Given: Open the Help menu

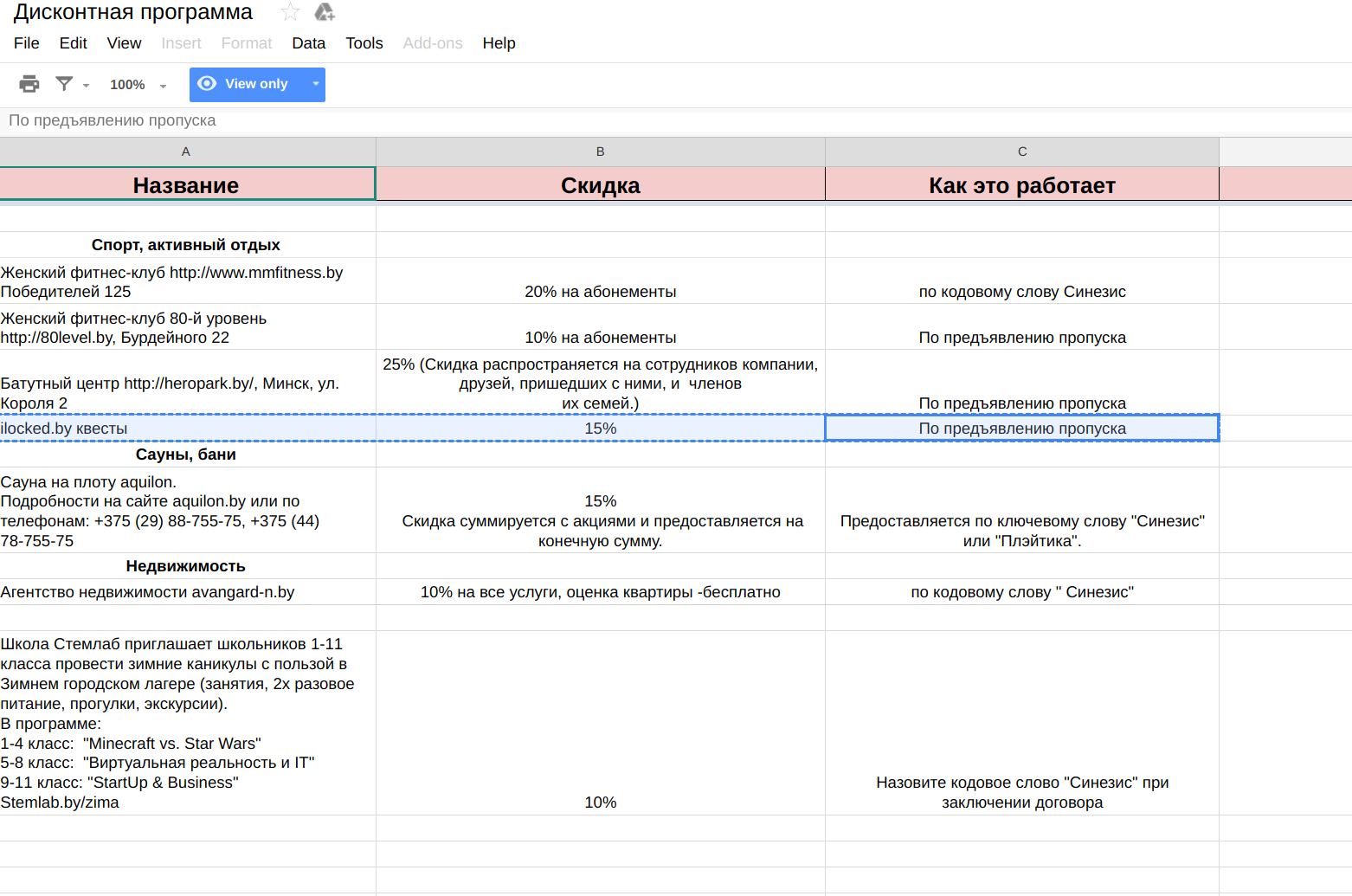Looking at the screenshot, I should pyautogui.click(x=499, y=43).
